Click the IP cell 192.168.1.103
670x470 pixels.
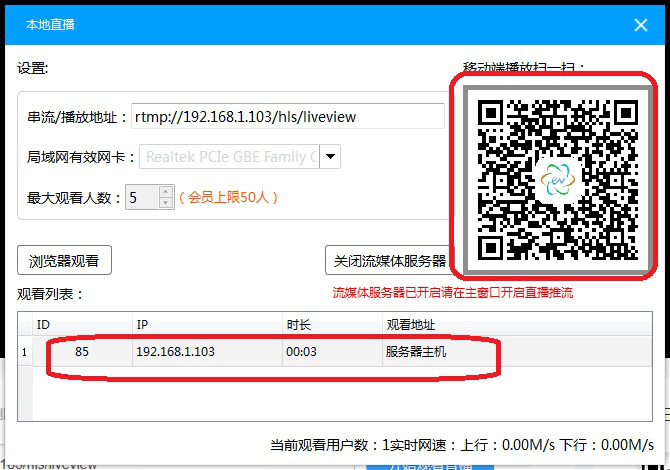click(x=207, y=352)
